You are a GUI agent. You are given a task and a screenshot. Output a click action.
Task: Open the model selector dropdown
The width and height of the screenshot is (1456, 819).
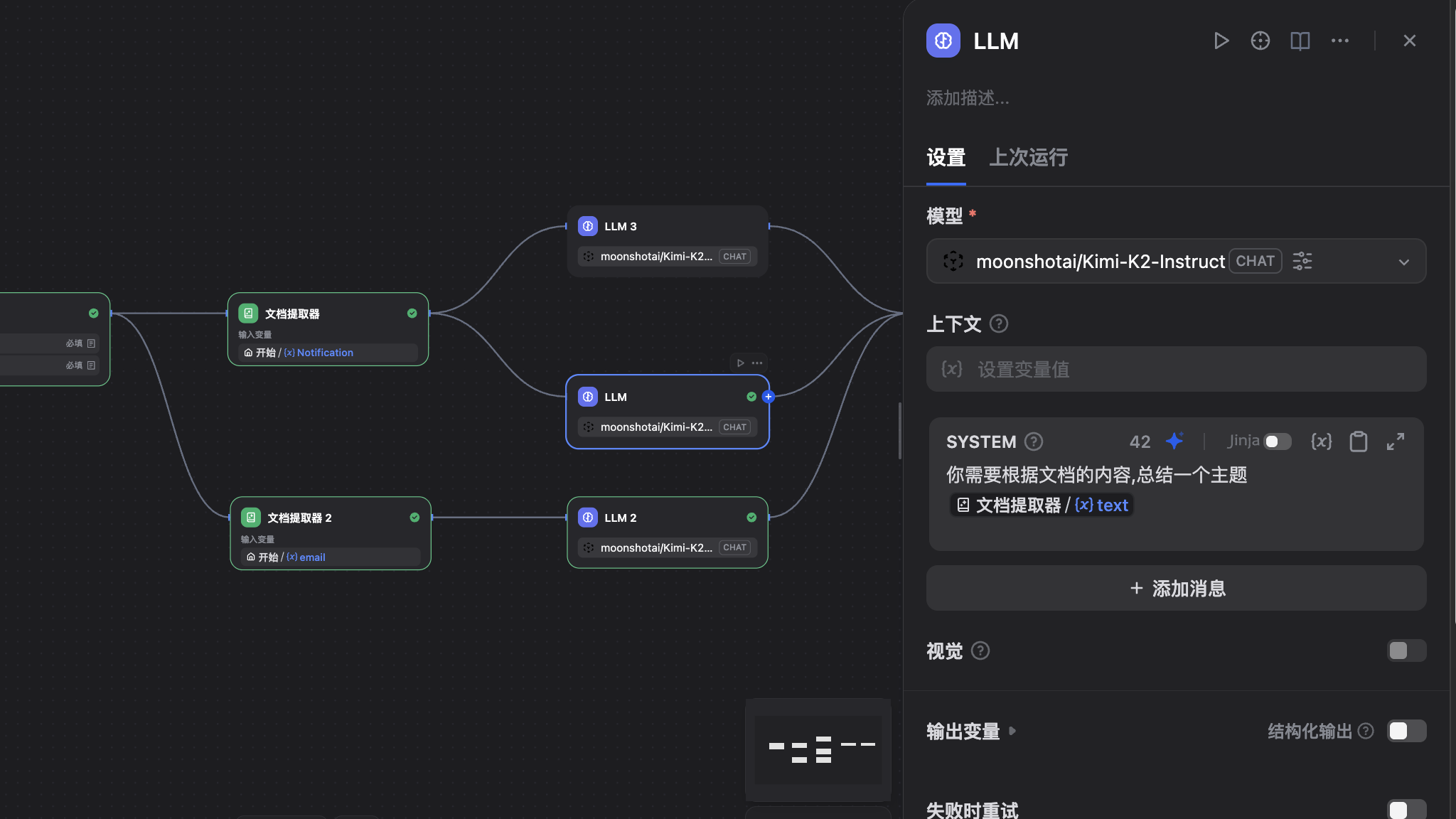tap(1176, 261)
